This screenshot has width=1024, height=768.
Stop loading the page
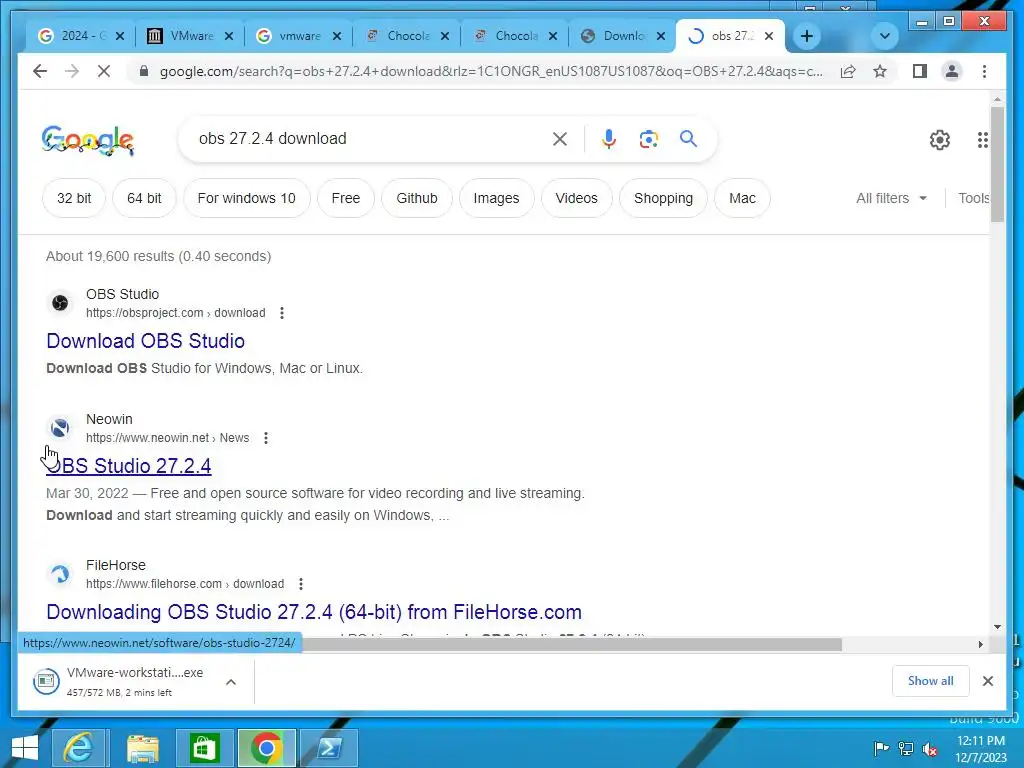click(104, 71)
